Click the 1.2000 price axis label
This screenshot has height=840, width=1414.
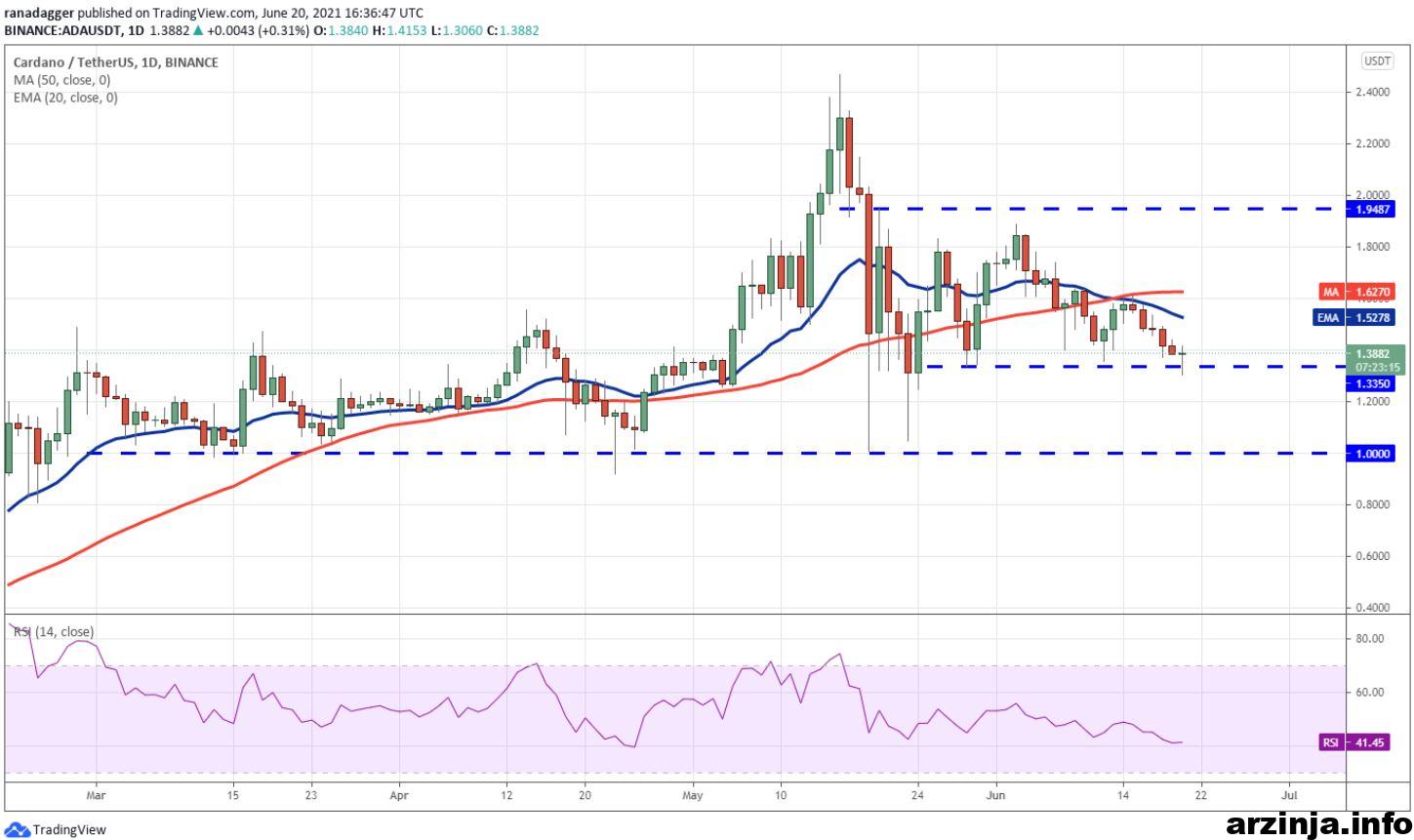click(1372, 402)
